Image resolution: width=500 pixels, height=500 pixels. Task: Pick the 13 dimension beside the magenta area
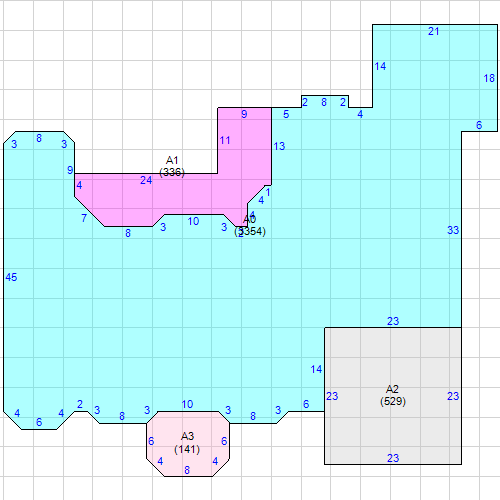[x=279, y=146]
